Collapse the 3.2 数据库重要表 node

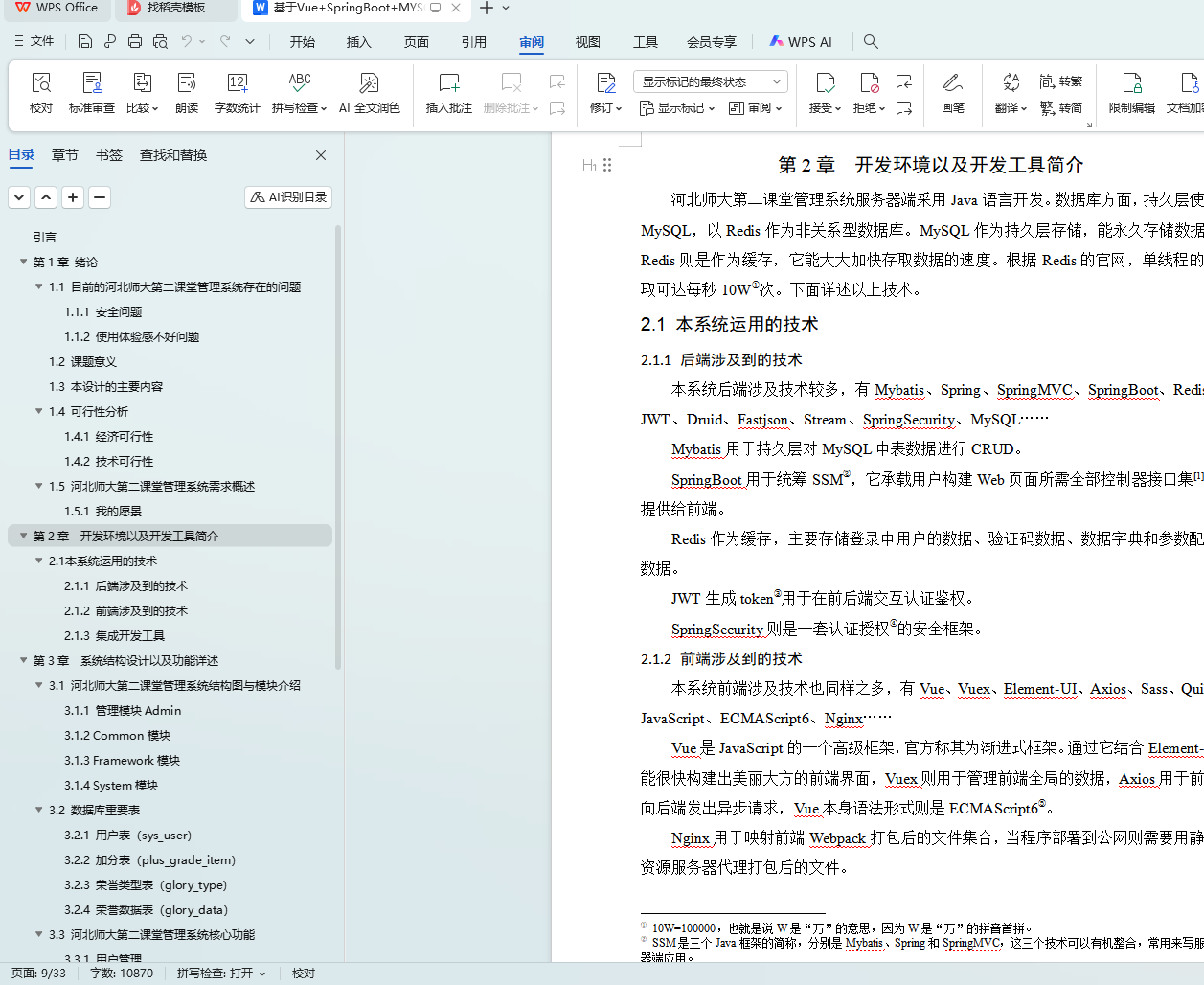[38, 810]
